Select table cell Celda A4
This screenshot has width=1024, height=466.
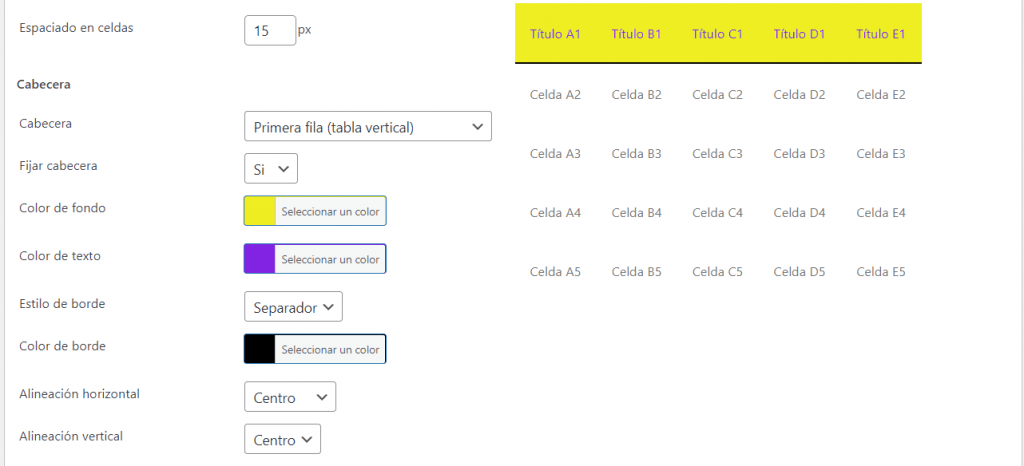(555, 213)
